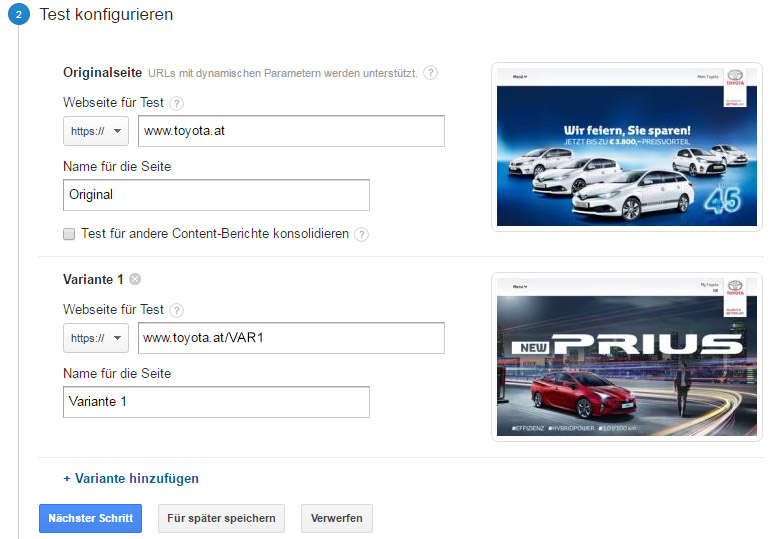The height and width of the screenshot is (539, 778).
Task: Focus the www.toyota.at/VAR1 URL field
Action: [x=291, y=338]
